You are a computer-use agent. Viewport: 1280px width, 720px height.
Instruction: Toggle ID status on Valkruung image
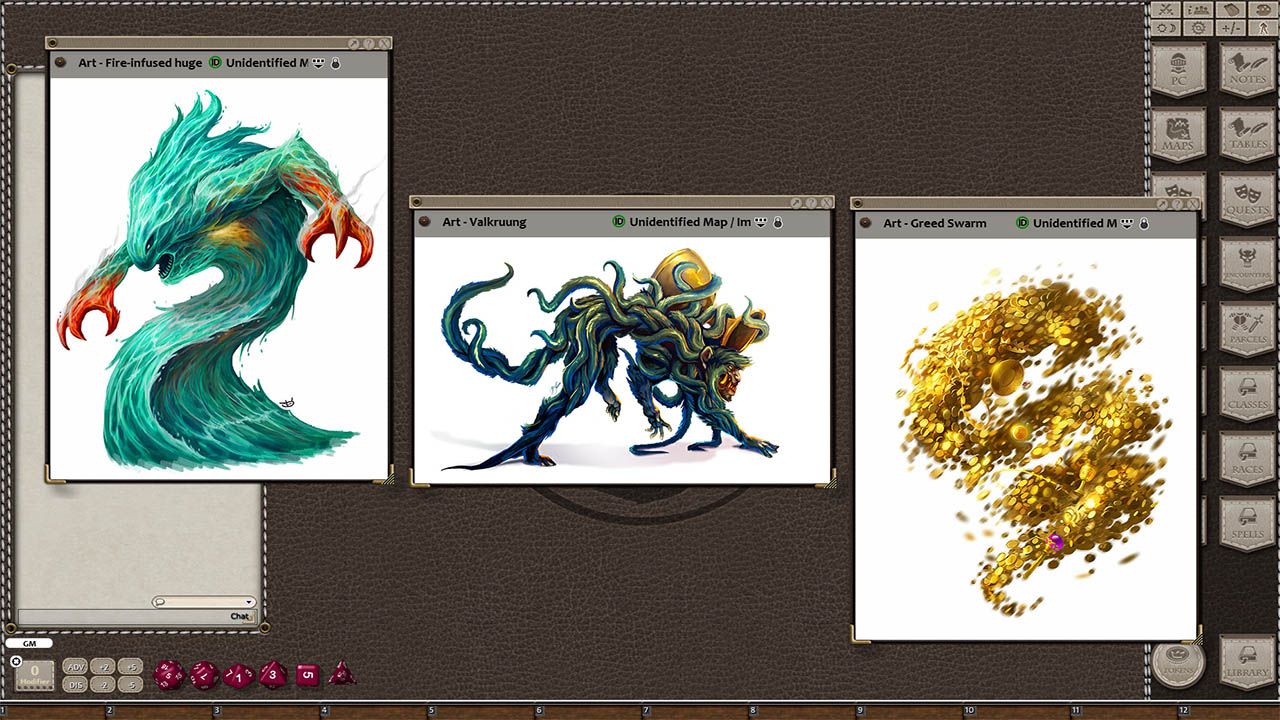click(619, 222)
